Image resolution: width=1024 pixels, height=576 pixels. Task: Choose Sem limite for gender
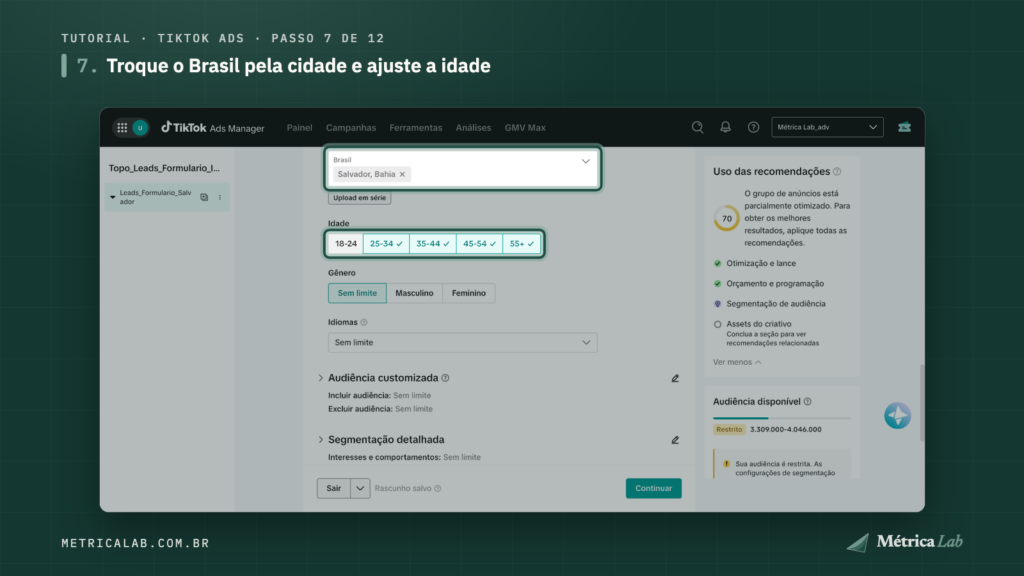pos(357,293)
